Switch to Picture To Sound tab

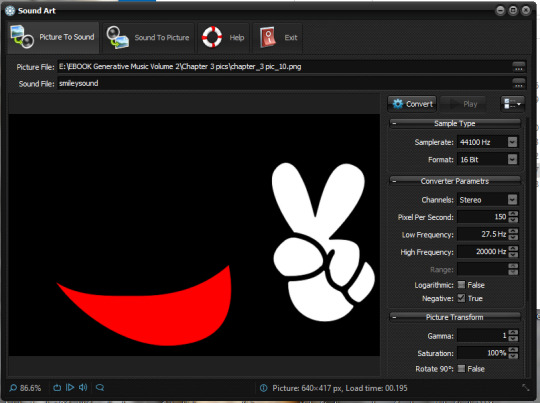(53, 38)
